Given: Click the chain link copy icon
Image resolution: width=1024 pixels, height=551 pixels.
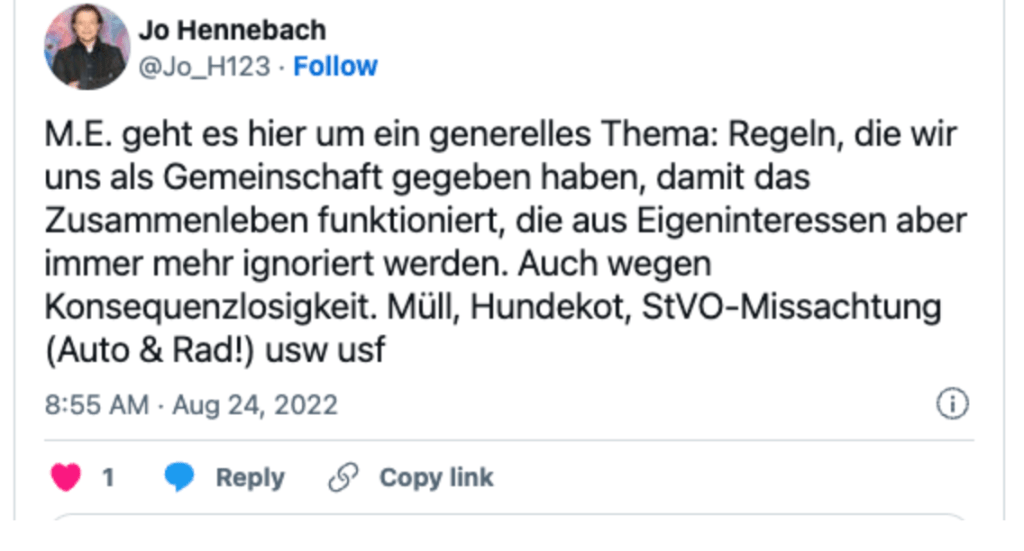Looking at the screenshot, I should pos(342,478).
